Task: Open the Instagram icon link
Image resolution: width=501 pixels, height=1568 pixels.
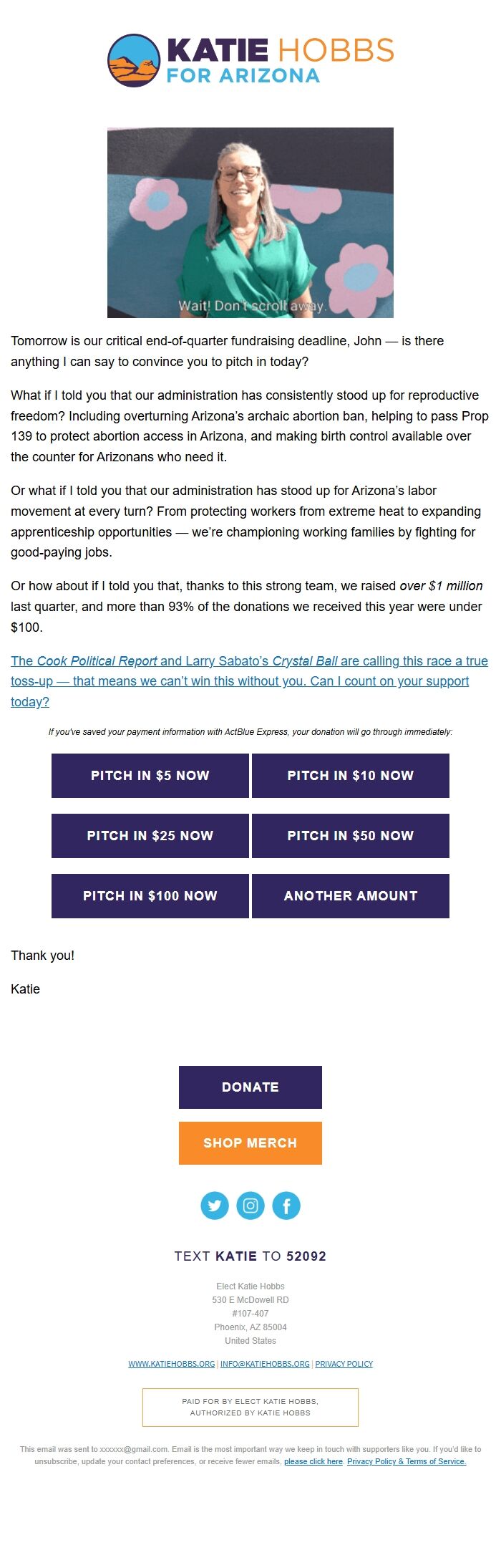Action: (250, 1206)
